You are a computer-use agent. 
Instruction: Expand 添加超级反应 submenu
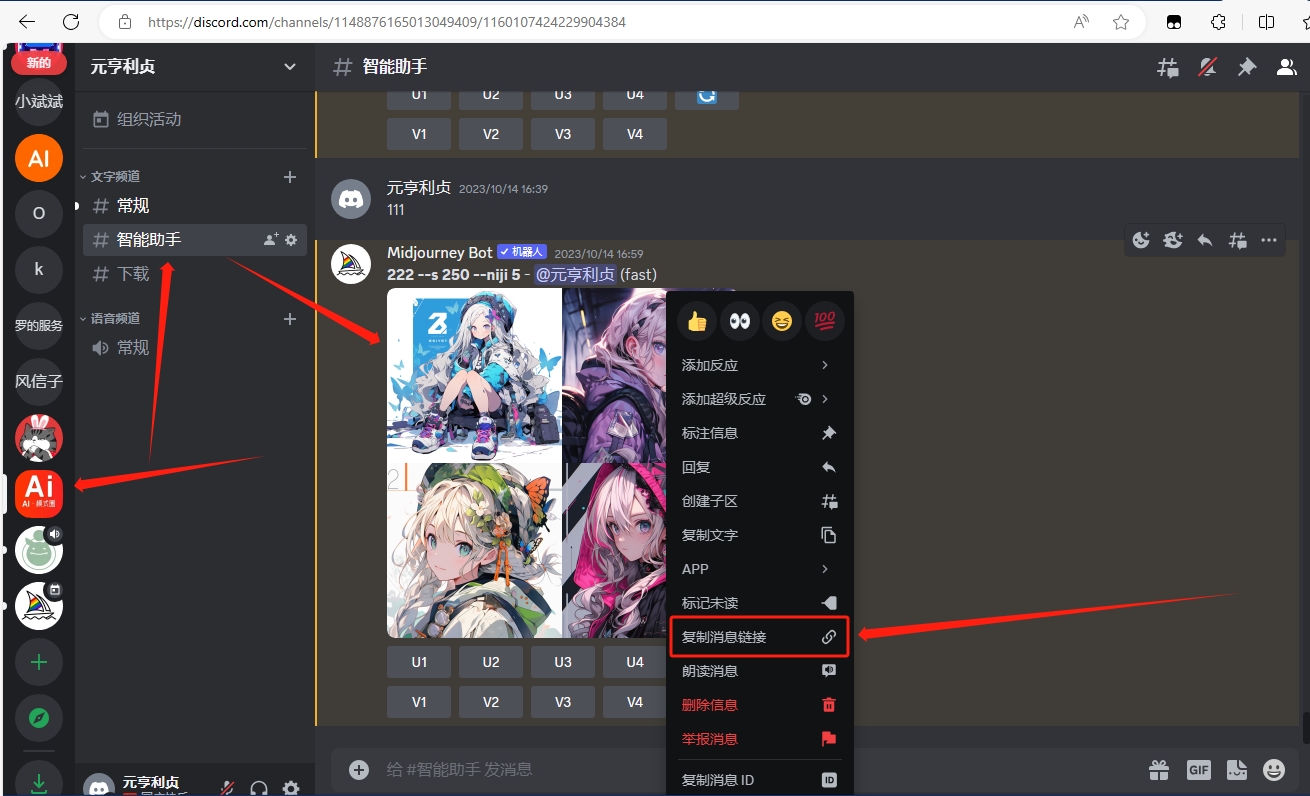760,399
